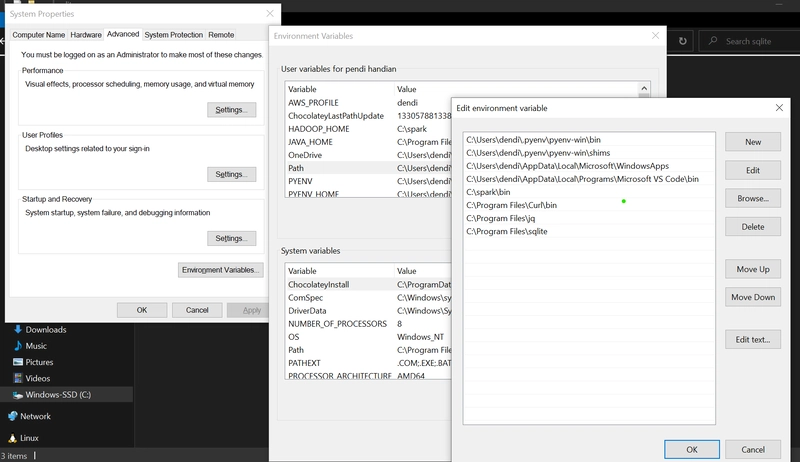This screenshot has height=462, width=800.
Task: Select the C:\spark\bin entry
Action: point(589,192)
